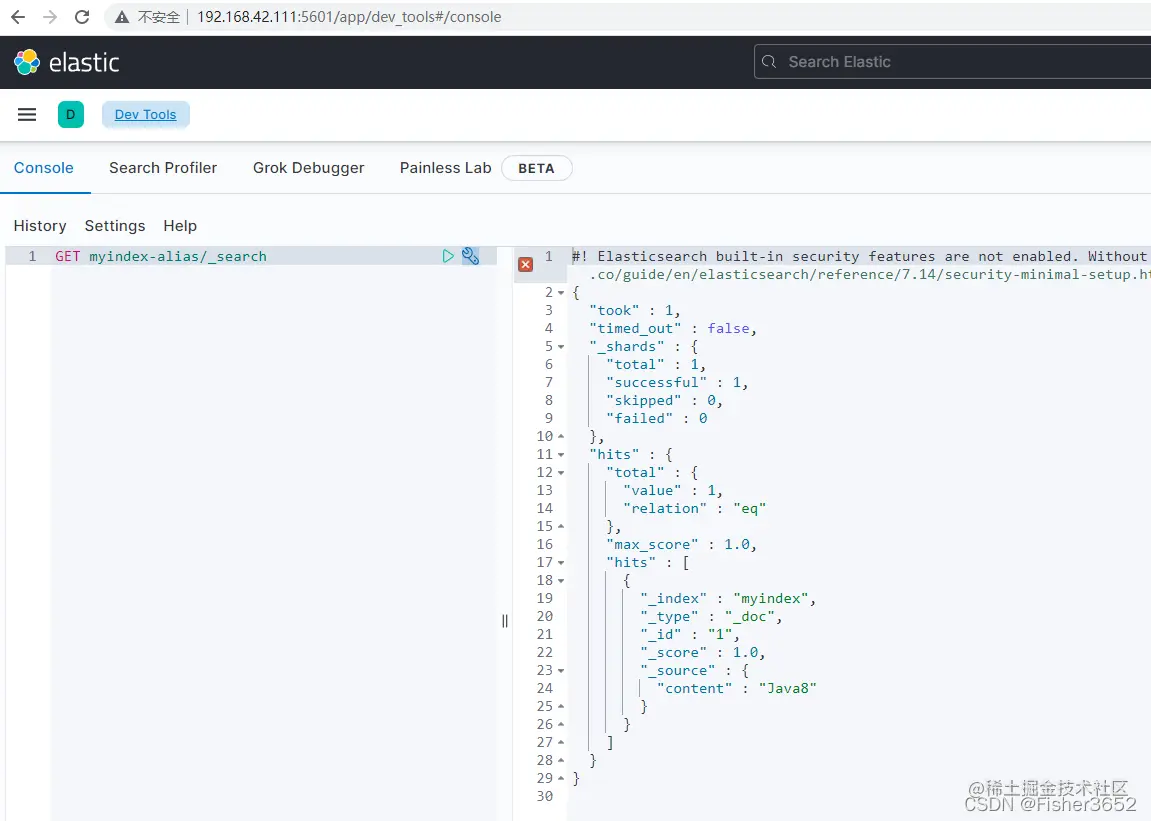
Task: Click the Dev Tools breadcrumb link
Action: [x=145, y=115]
